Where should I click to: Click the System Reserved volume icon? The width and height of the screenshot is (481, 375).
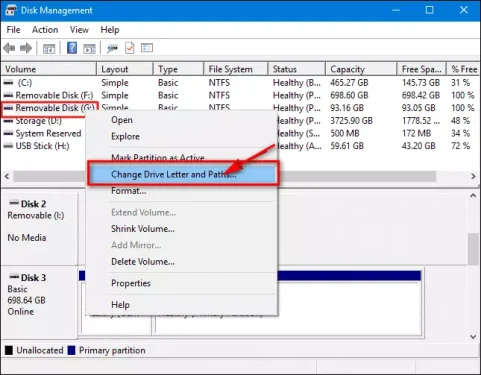[8, 133]
